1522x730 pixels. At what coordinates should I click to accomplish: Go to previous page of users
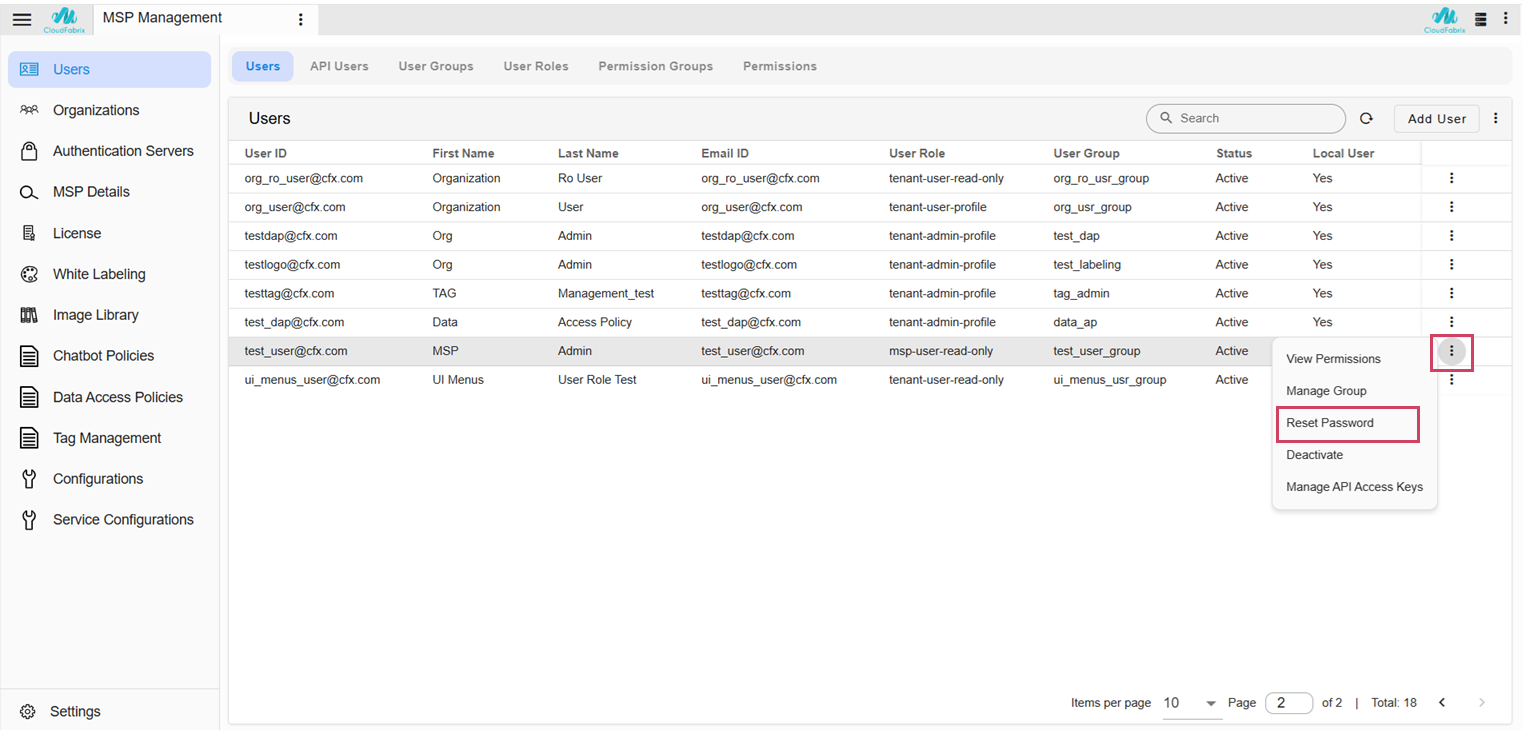pyautogui.click(x=1442, y=703)
